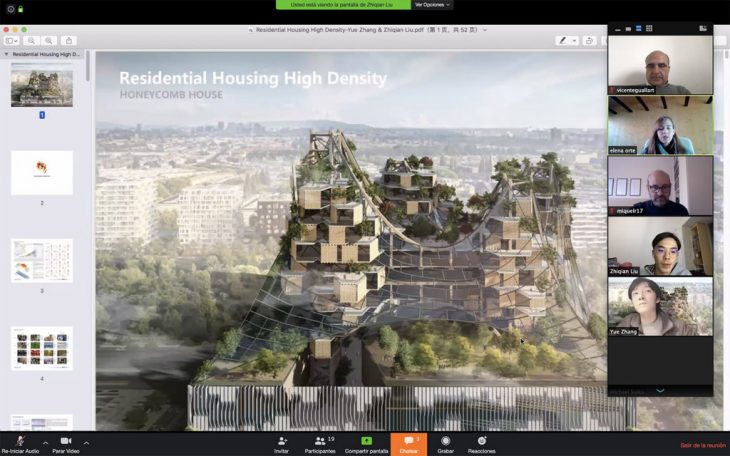Expand the video options arrow beside Parar Video
This screenshot has height=456, width=730.
point(86,442)
